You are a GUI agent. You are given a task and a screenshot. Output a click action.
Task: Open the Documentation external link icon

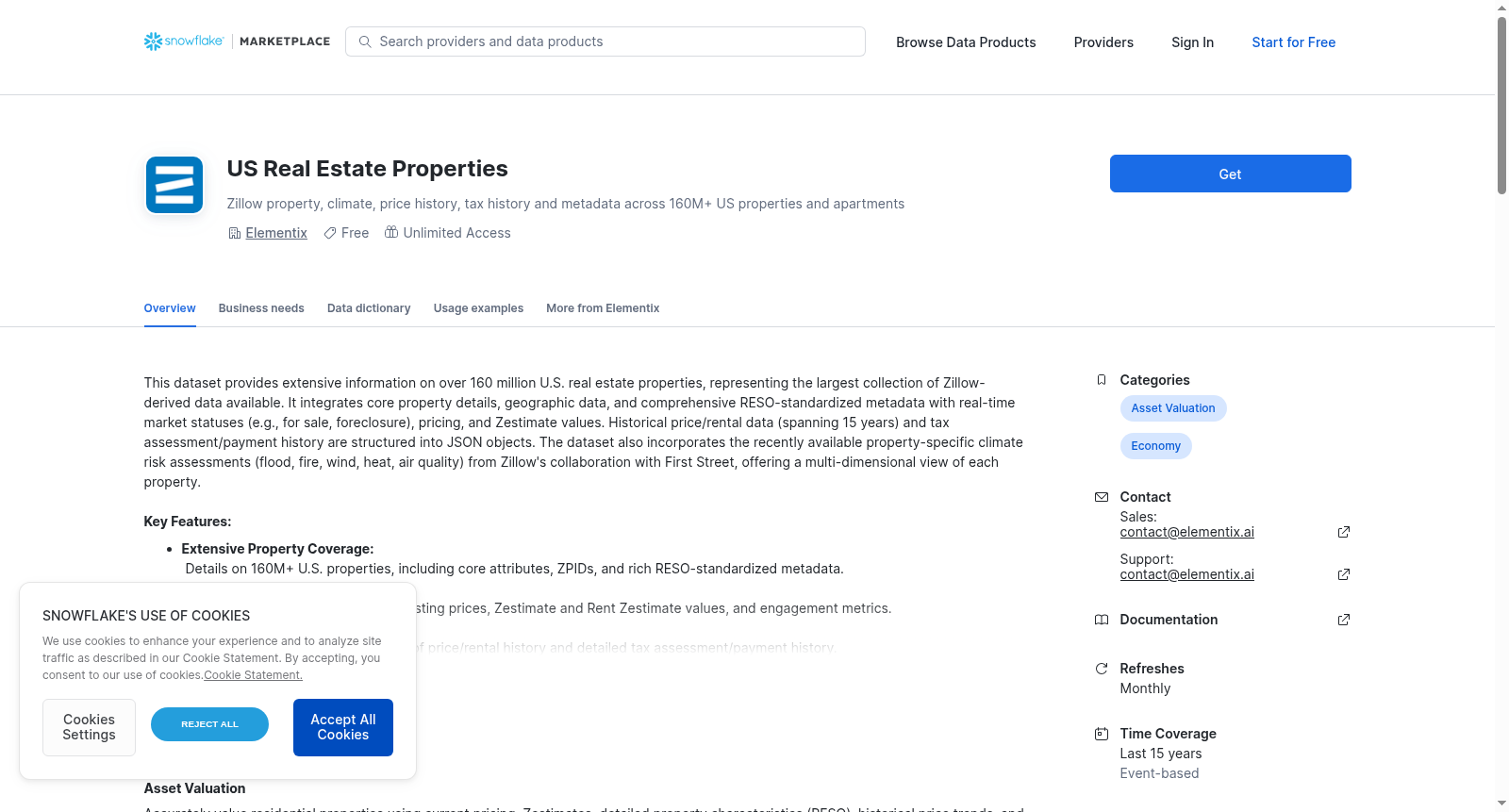tap(1344, 620)
